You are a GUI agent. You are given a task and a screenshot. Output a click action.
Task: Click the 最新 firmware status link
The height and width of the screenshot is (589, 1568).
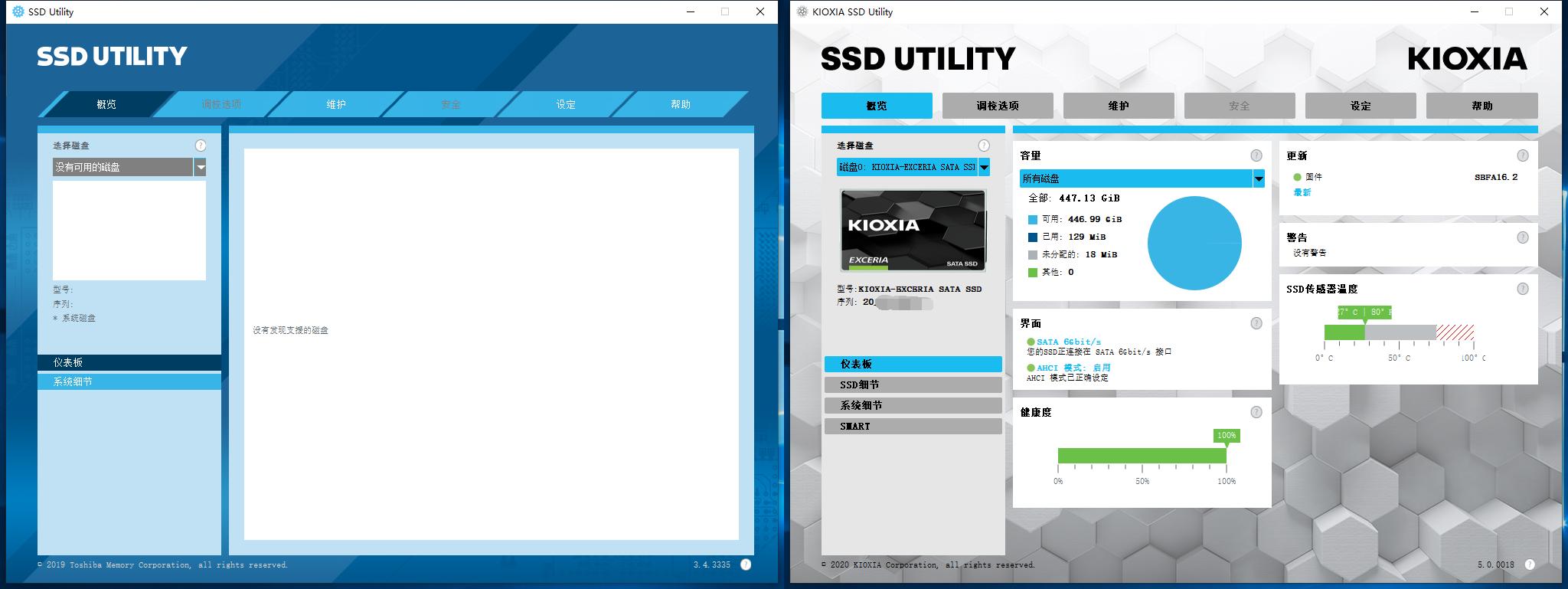[x=1302, y=192]
